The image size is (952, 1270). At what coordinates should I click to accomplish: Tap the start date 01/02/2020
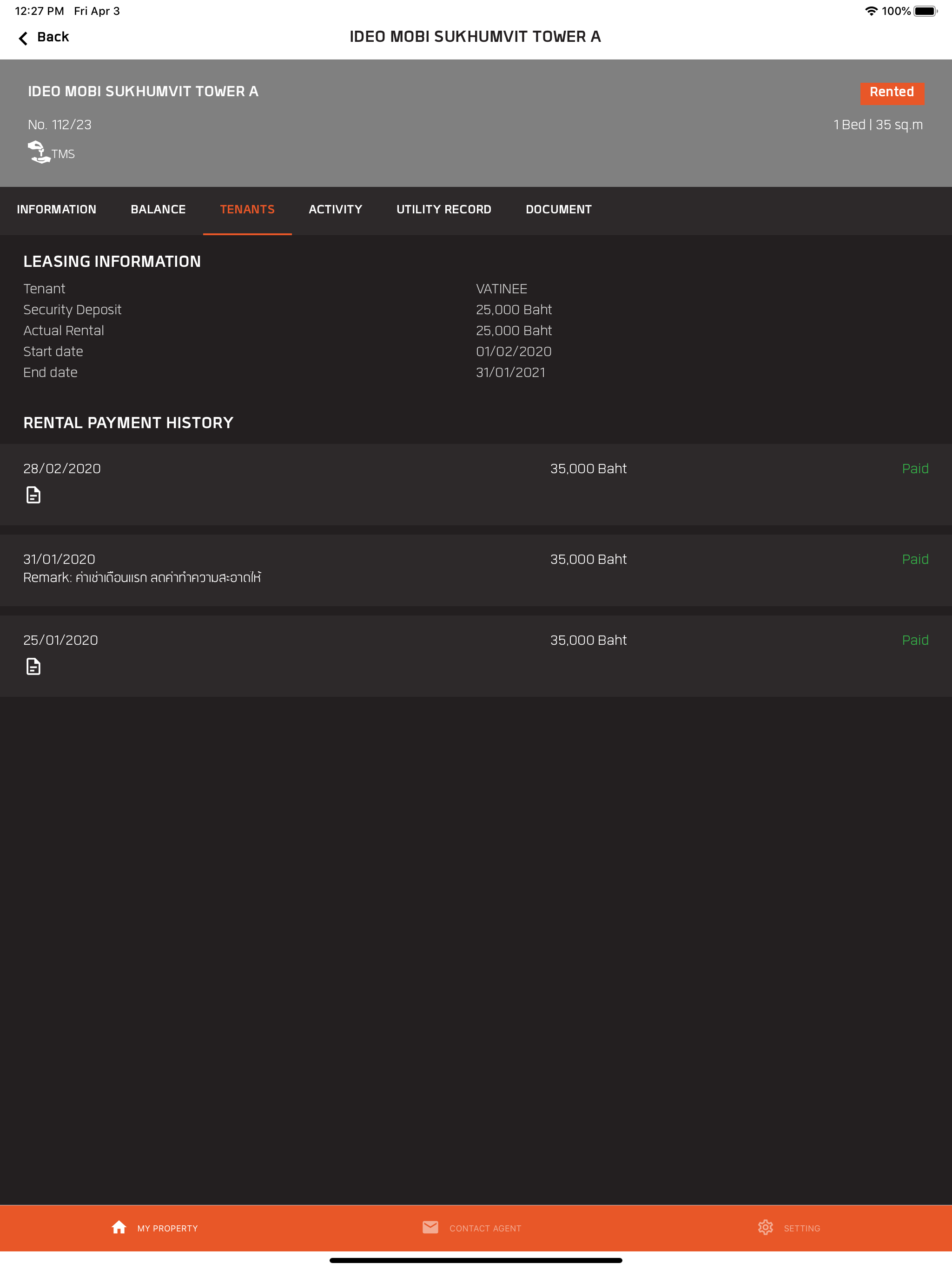pyautogui.click(x=513, y=351)
